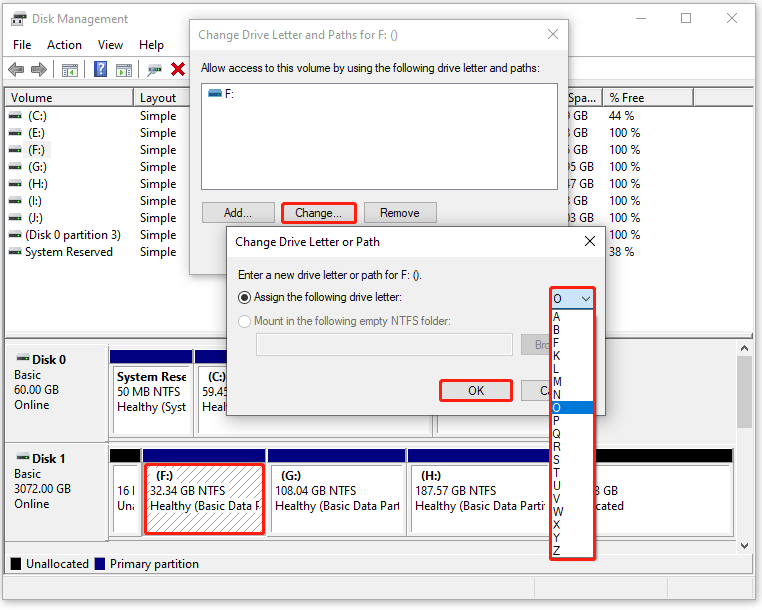Click the Add... button
762x610 pixels.
[x=238, y=213]
